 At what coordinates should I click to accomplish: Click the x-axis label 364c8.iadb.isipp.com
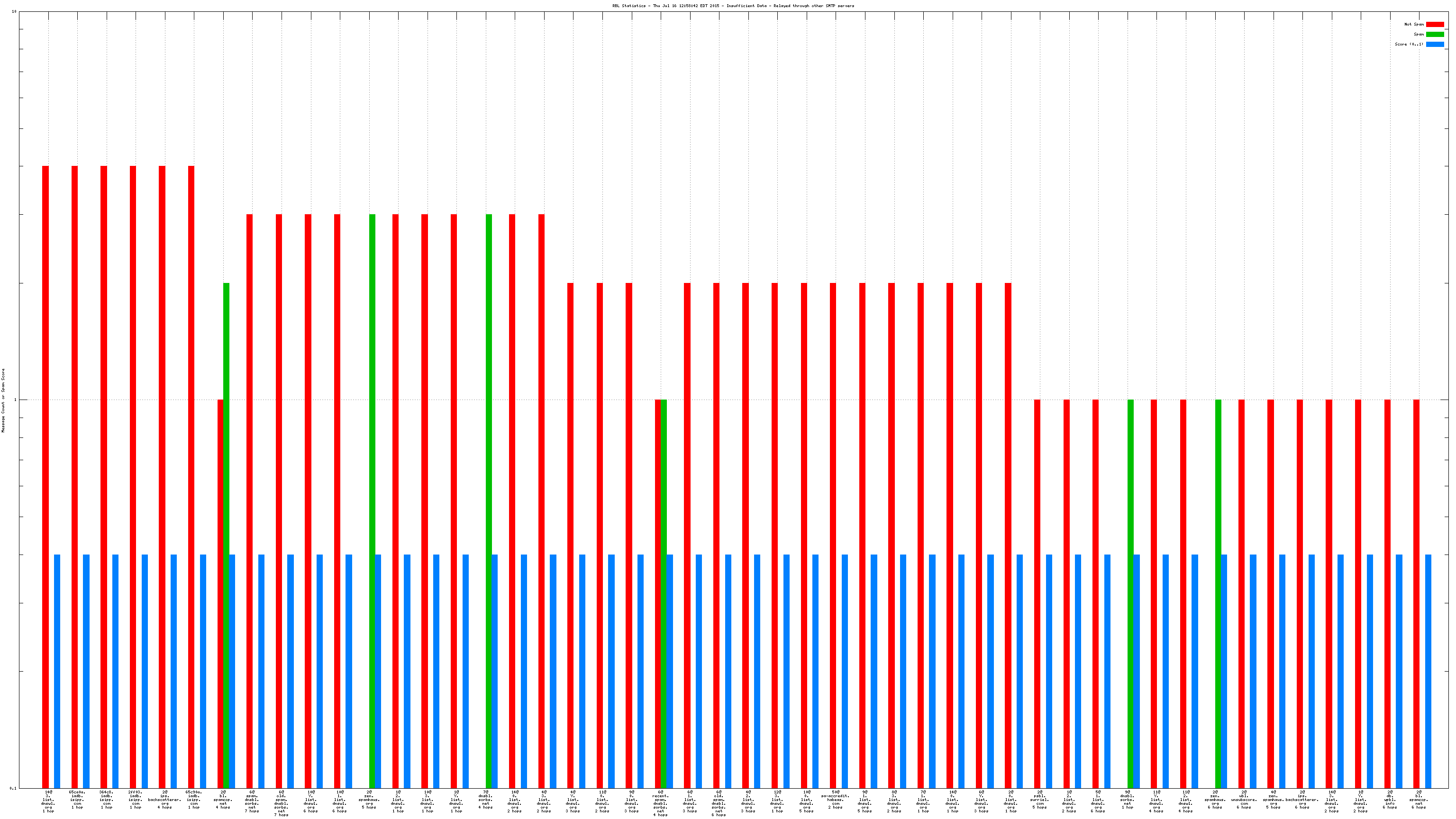pyautogui.click(x=106, y=799)
